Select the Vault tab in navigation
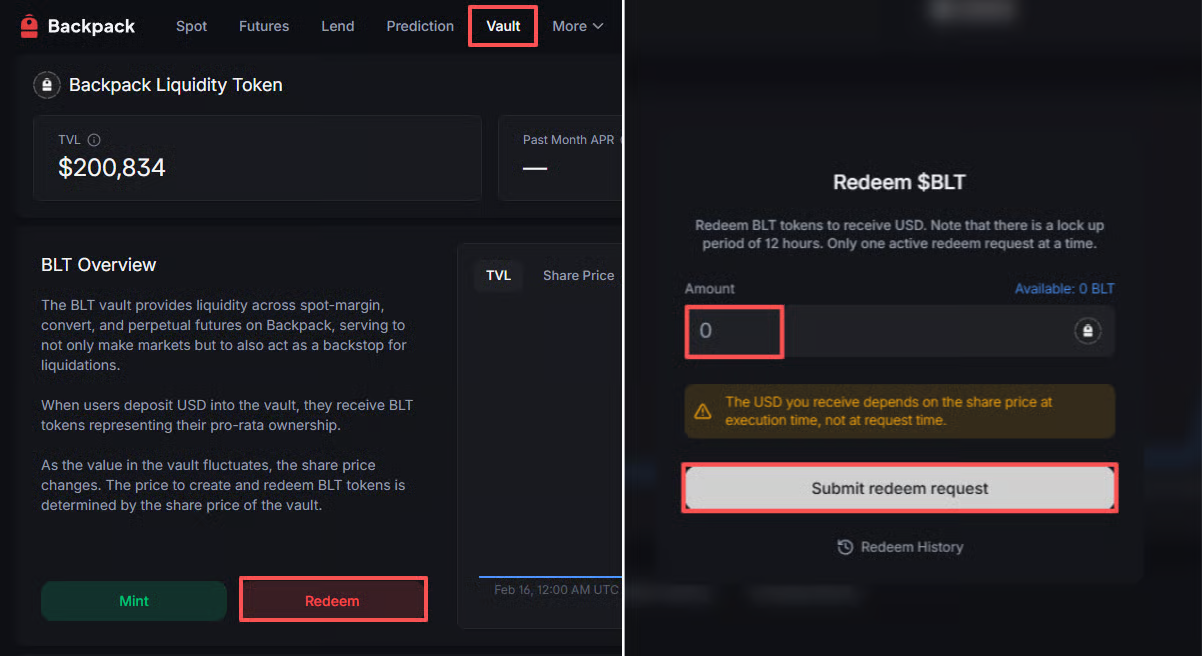 pyautogui.click(x=503, y=26)
